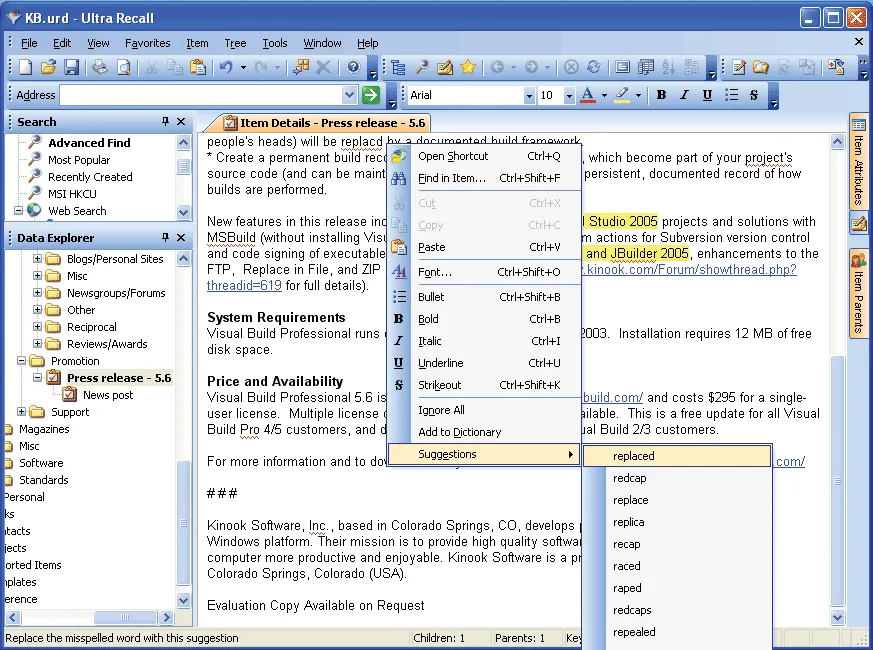Open the Advanced Find search item

point(89,143)
